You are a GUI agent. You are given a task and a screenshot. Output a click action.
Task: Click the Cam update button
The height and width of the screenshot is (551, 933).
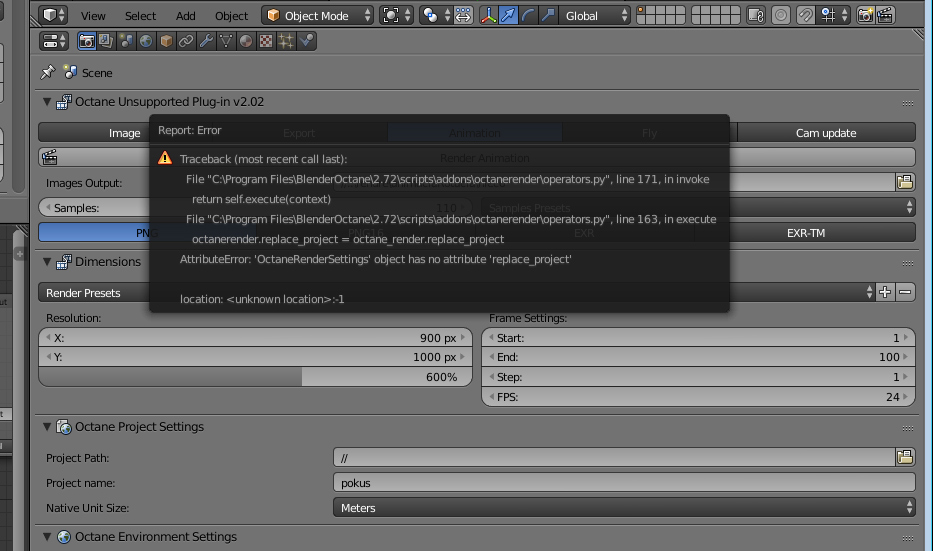(x=826, y=133)
